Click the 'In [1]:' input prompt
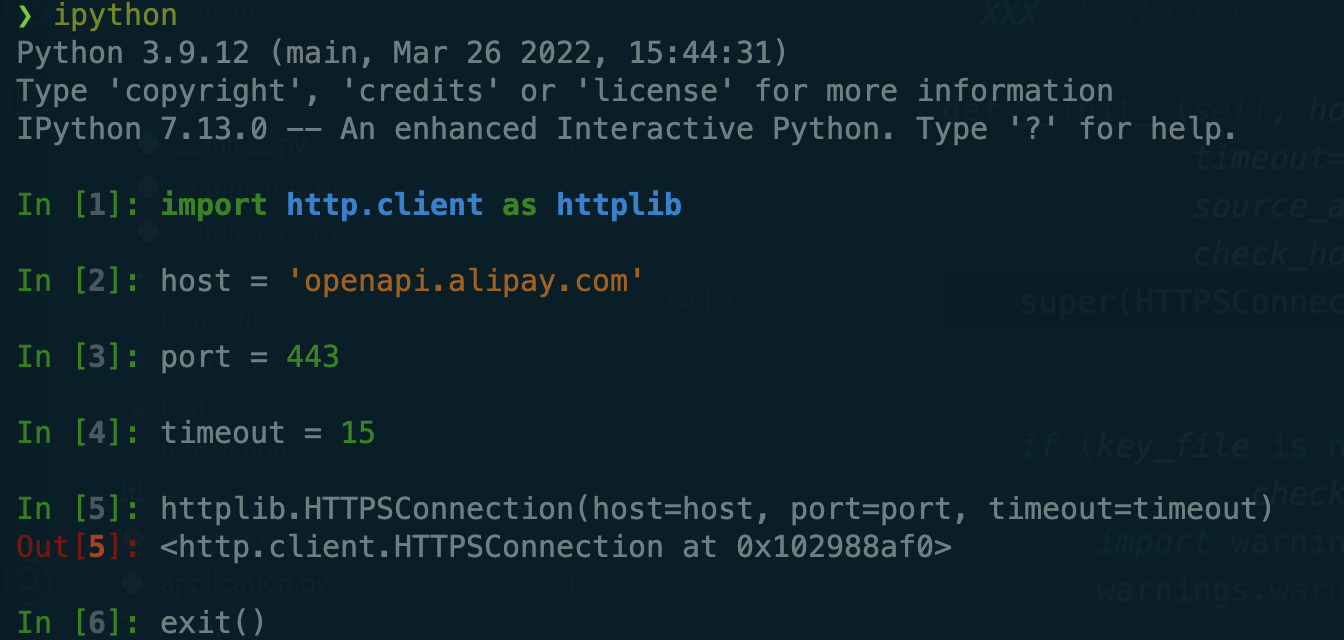 79,205
